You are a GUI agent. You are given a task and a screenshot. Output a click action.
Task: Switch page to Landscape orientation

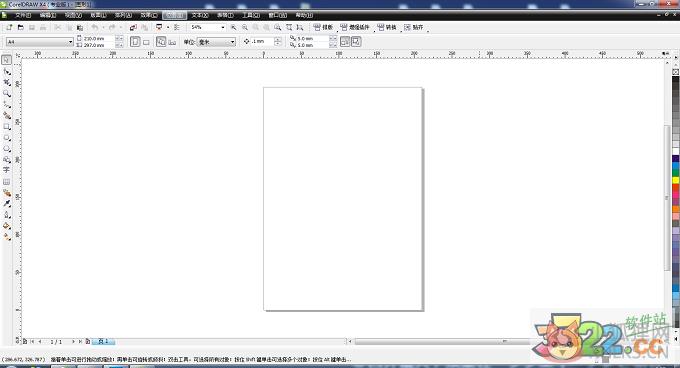click(x=146, y=42)
